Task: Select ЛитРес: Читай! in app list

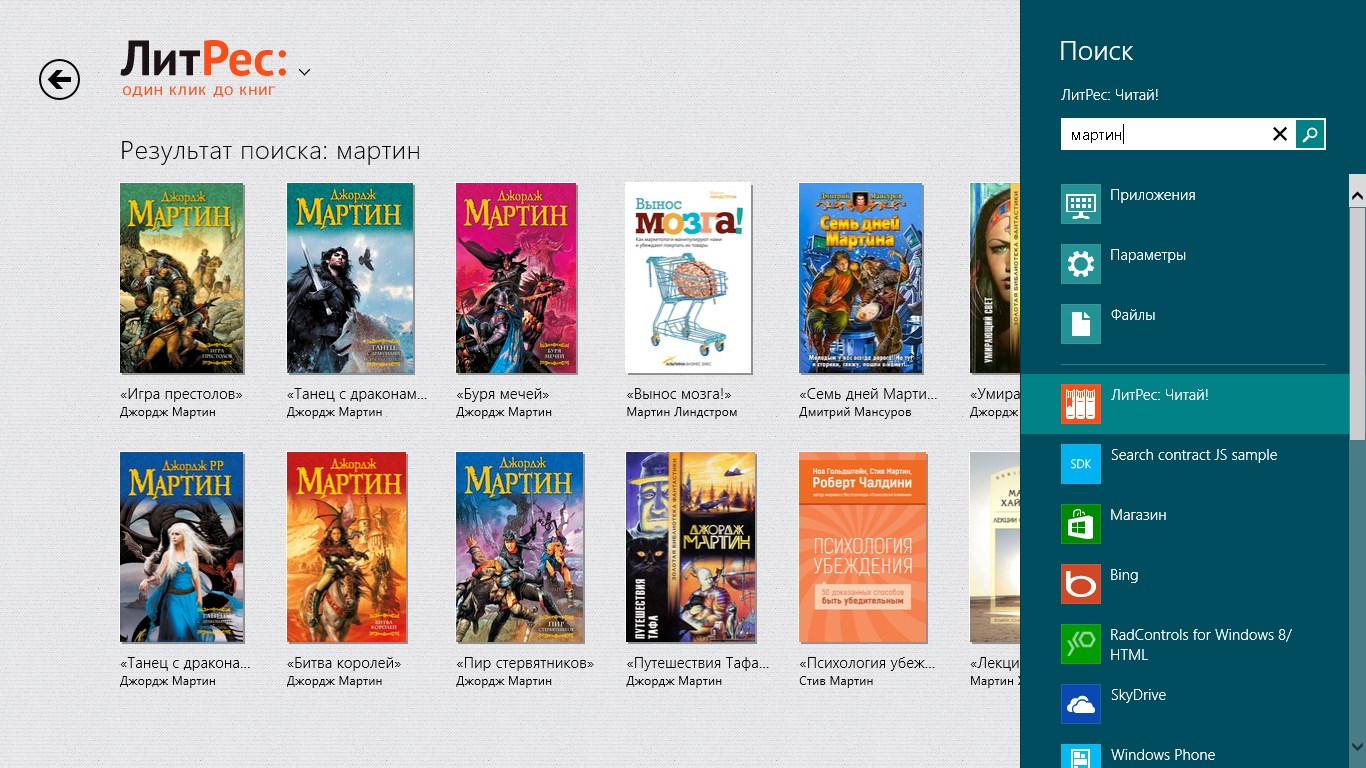Action: pos(1159,395)
